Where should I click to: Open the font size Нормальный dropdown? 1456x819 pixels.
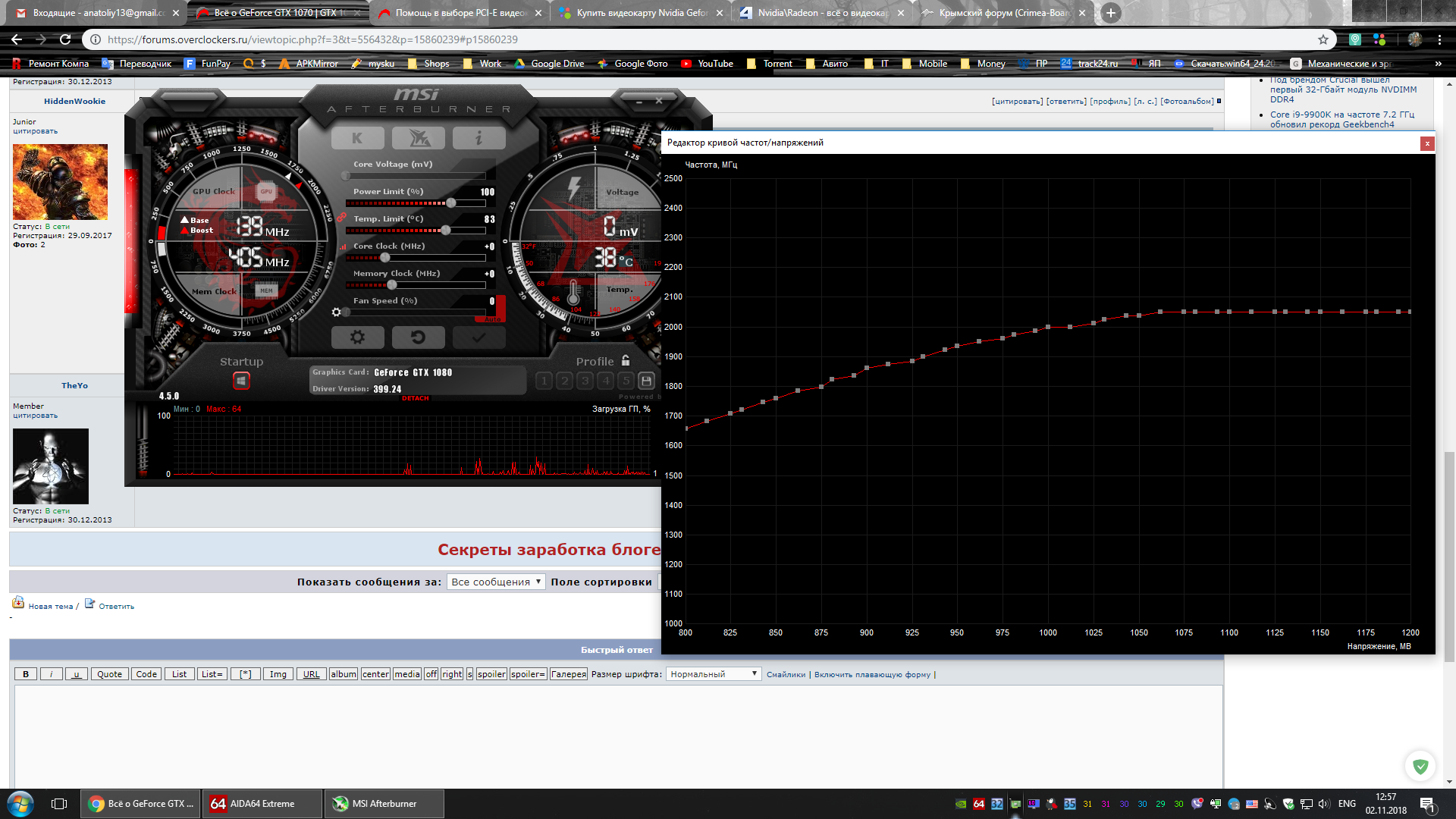point(713,674)
